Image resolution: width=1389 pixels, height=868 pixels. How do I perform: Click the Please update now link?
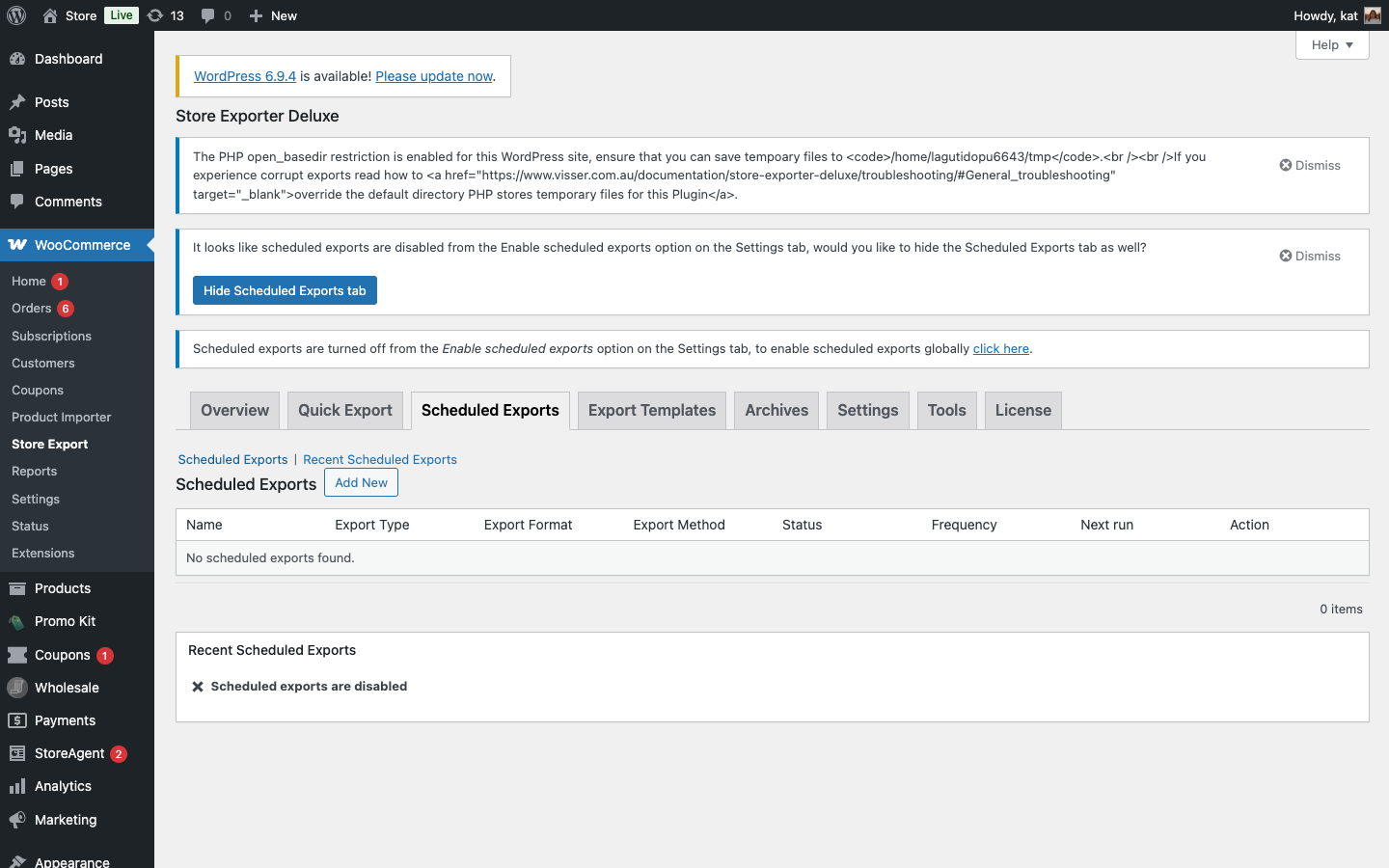tap(433, 75)
